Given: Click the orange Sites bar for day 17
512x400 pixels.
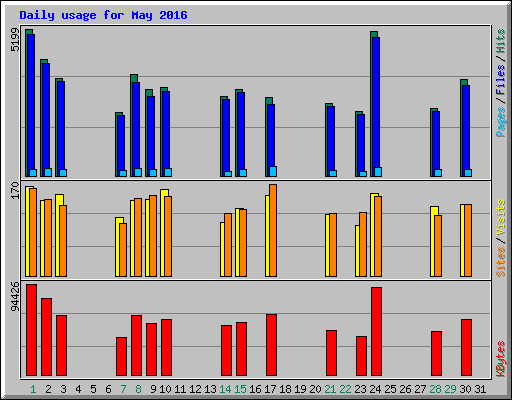Looking at the screenshot, I should (x=273, y=230).
